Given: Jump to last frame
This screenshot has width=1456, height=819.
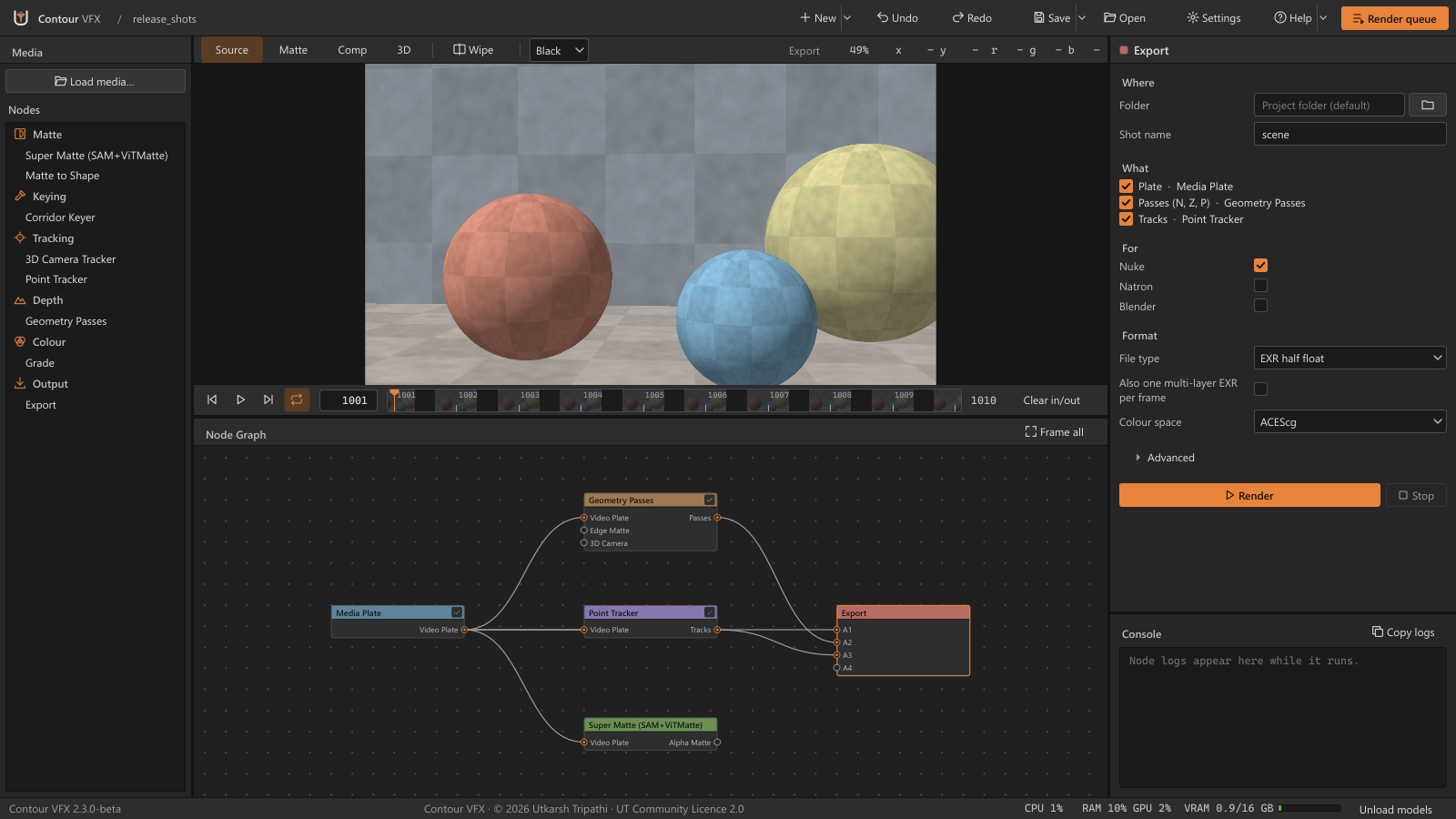Looking at the screenshot, I should (x=268, y=399).
